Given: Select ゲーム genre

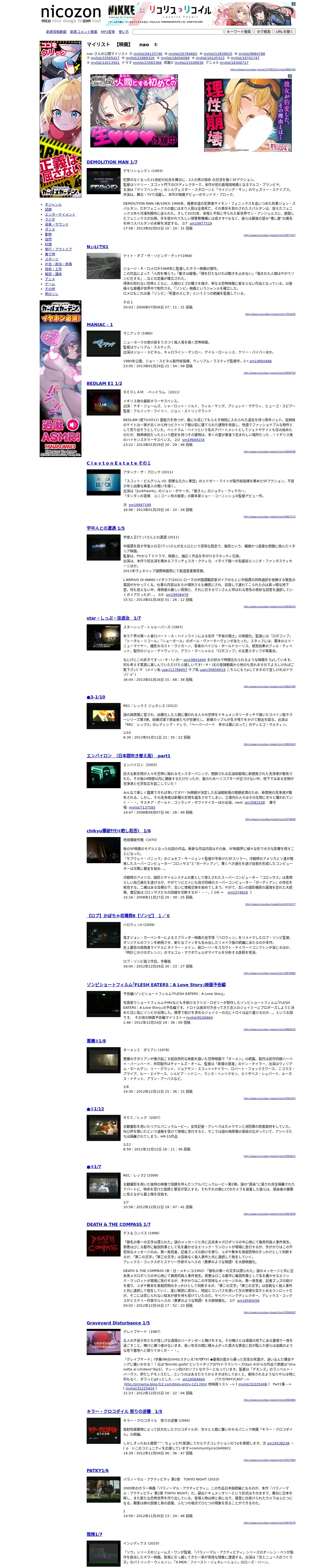Looking at the screenshot, I should click(50, 284).
